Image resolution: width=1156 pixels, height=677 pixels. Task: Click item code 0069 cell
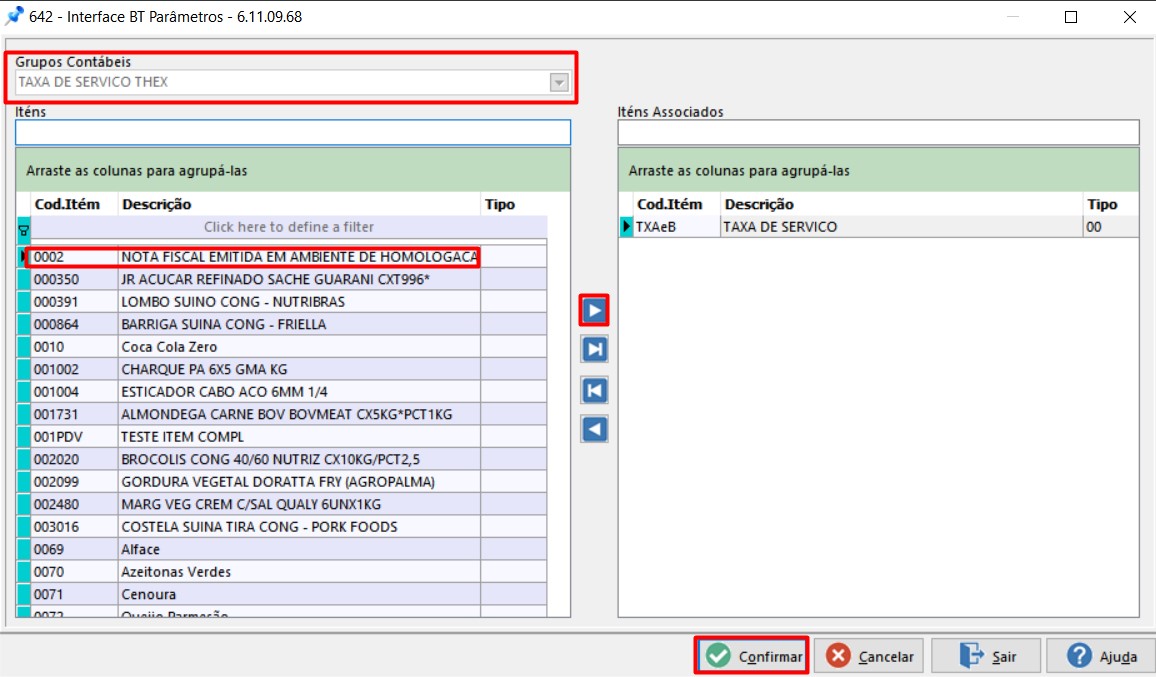click(74, 549)
